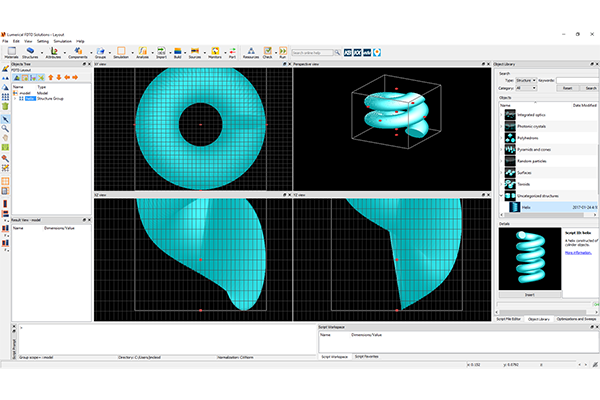Image resolution: width=600 pixels, height=400 pixels.
Task: Move object down with orange down arrow
Action: [x=59, y=78]
